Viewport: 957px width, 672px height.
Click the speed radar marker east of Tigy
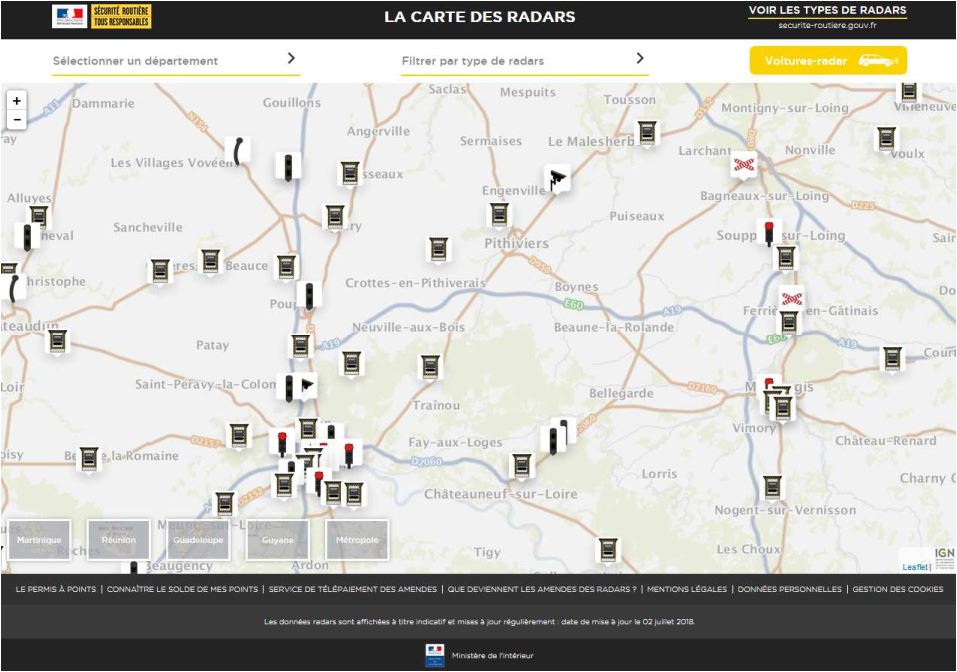tap(608, 550)
